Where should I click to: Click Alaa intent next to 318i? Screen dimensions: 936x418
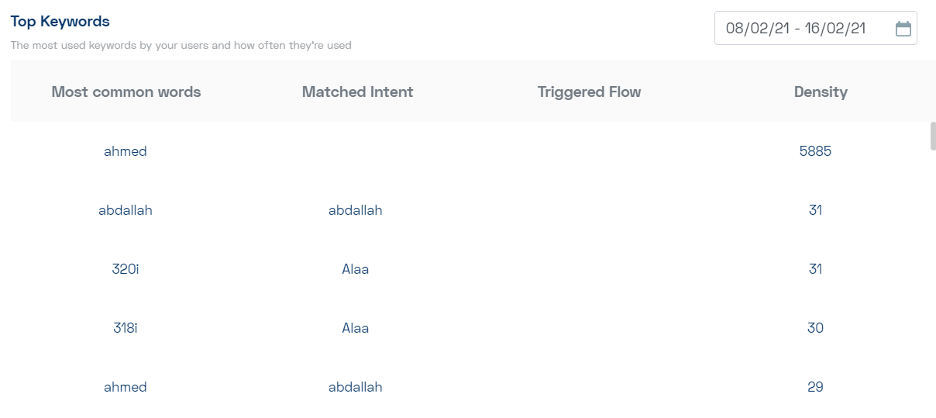pos(355,328)
